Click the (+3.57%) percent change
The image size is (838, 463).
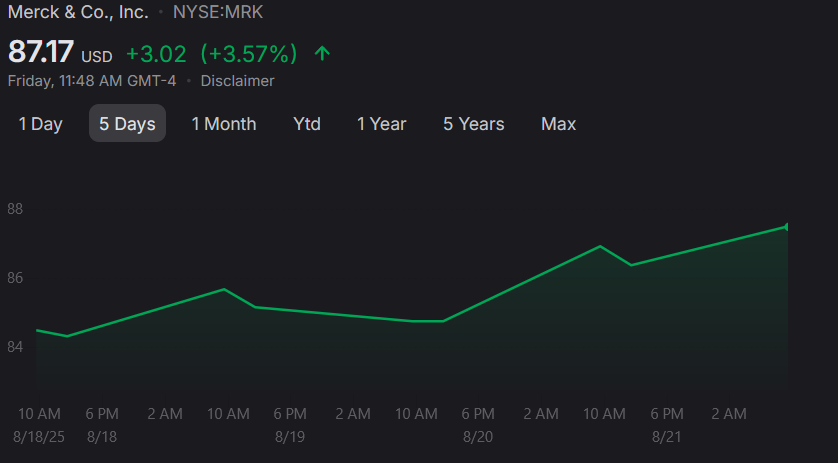pos(249,53)
